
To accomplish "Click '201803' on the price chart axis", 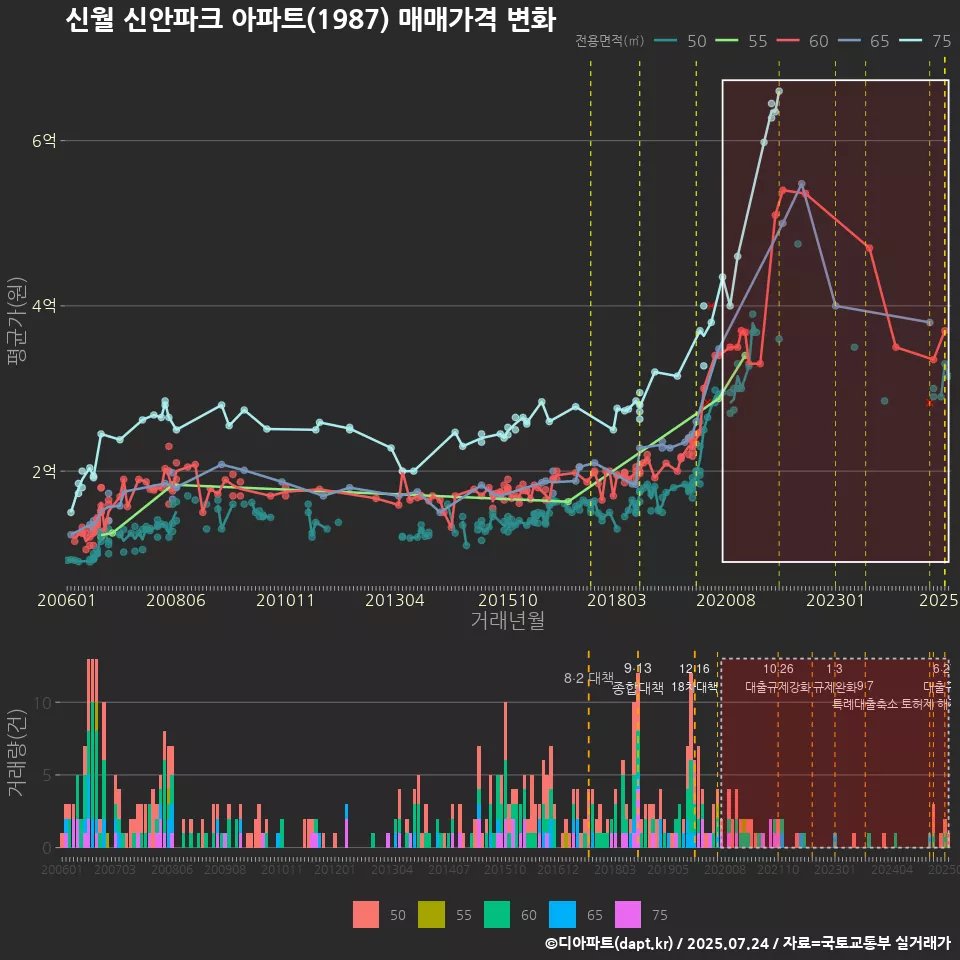I will click(617, 600).
